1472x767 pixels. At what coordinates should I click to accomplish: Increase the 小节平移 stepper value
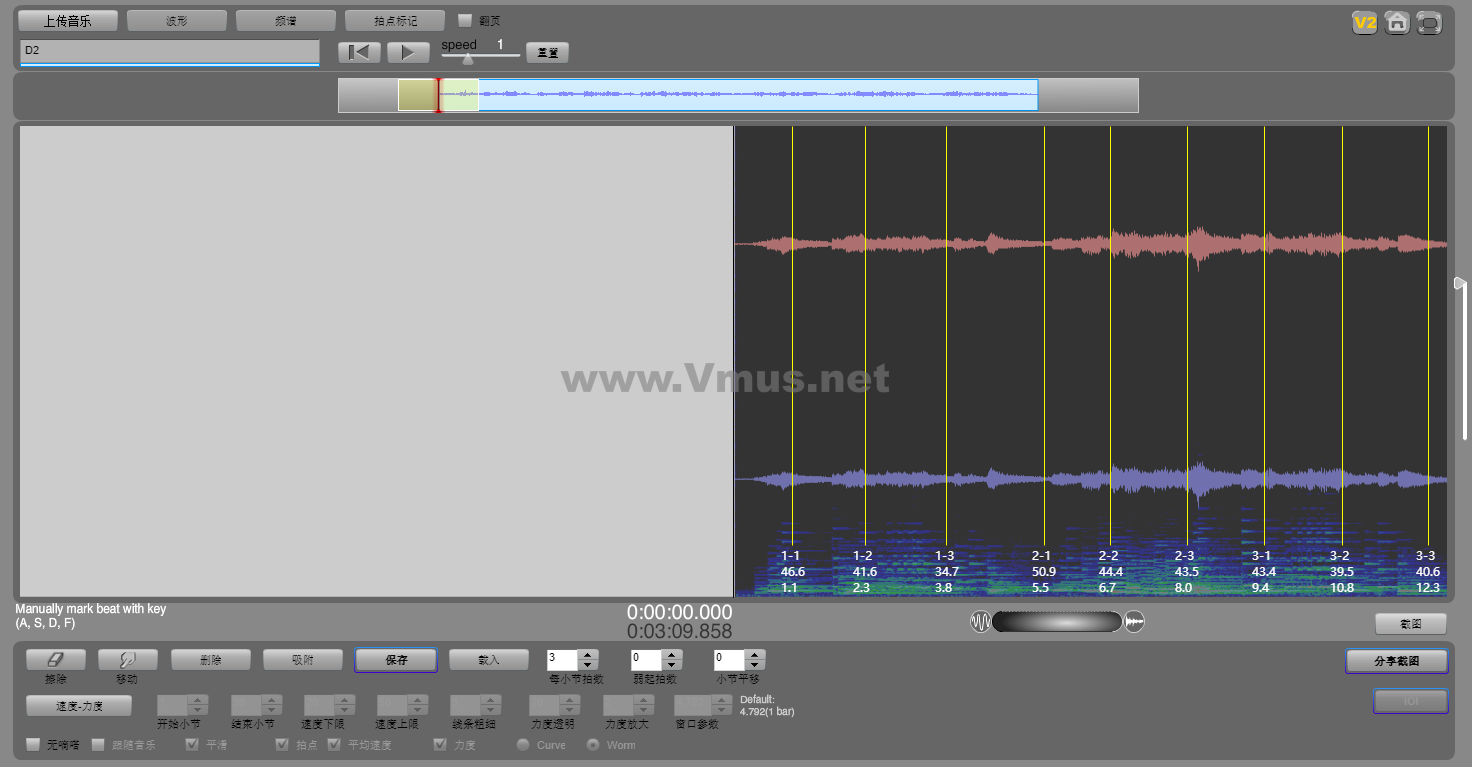[754, 655]
